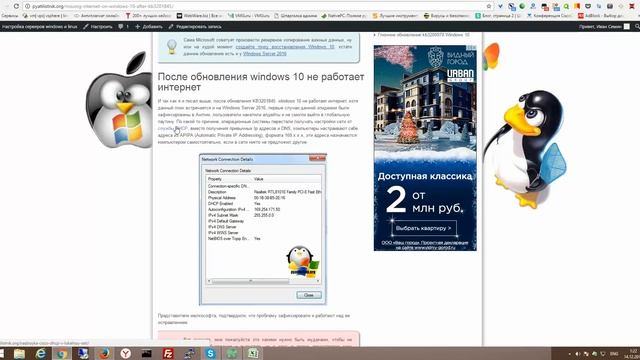Launch Firefox from the taskbar
Screen dimensions: 640x360
click(x=104, y=353)
